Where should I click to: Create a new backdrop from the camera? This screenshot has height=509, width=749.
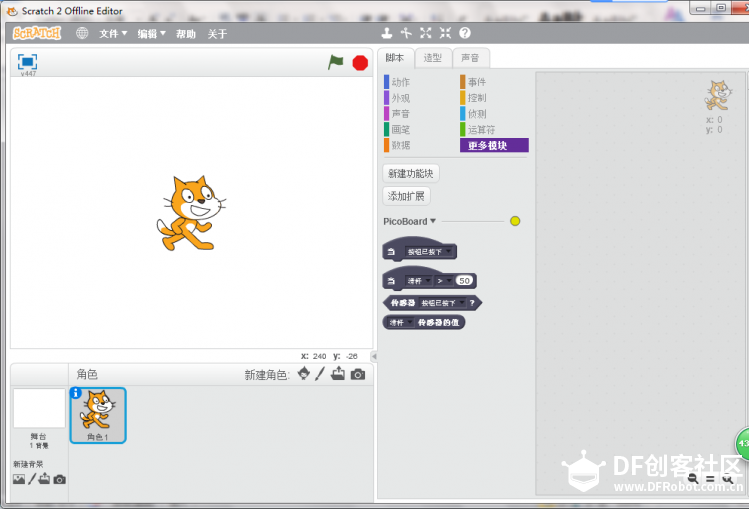(x=60, y=479)
